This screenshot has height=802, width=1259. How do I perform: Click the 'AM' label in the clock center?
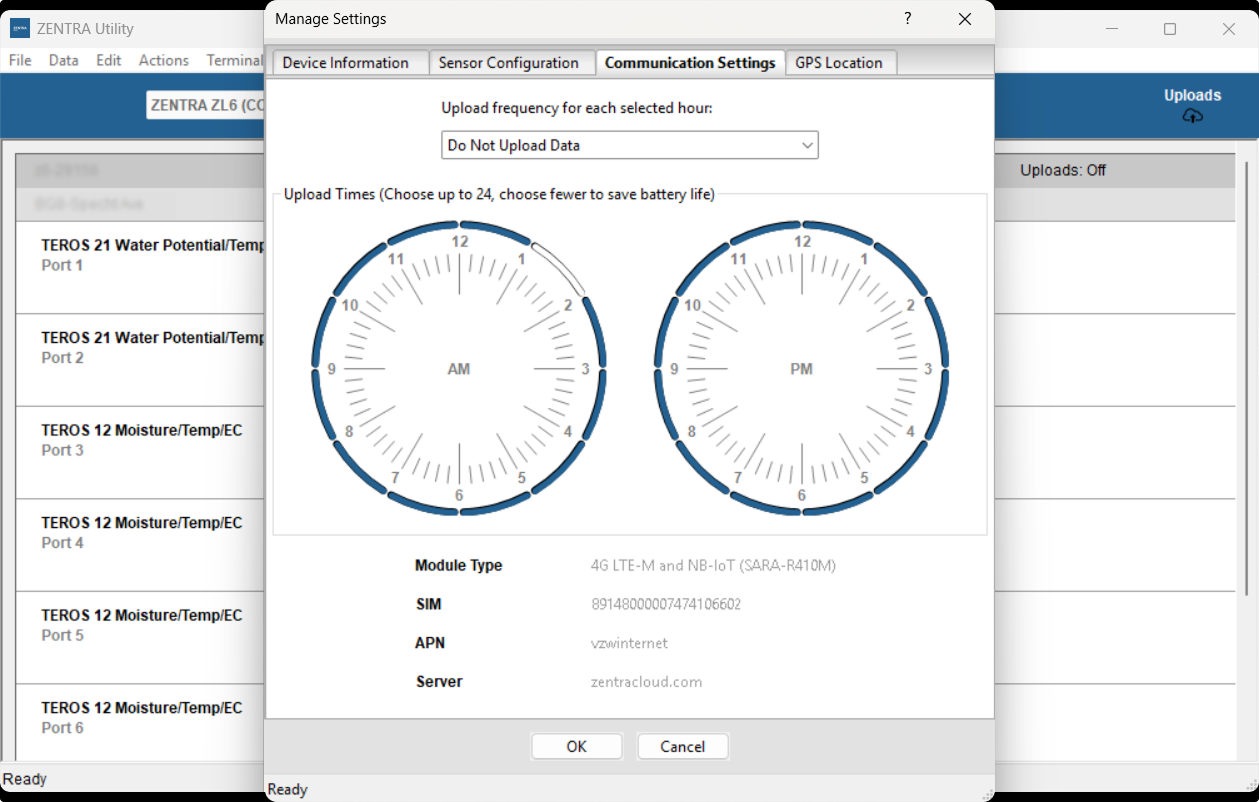coord(459,369)
